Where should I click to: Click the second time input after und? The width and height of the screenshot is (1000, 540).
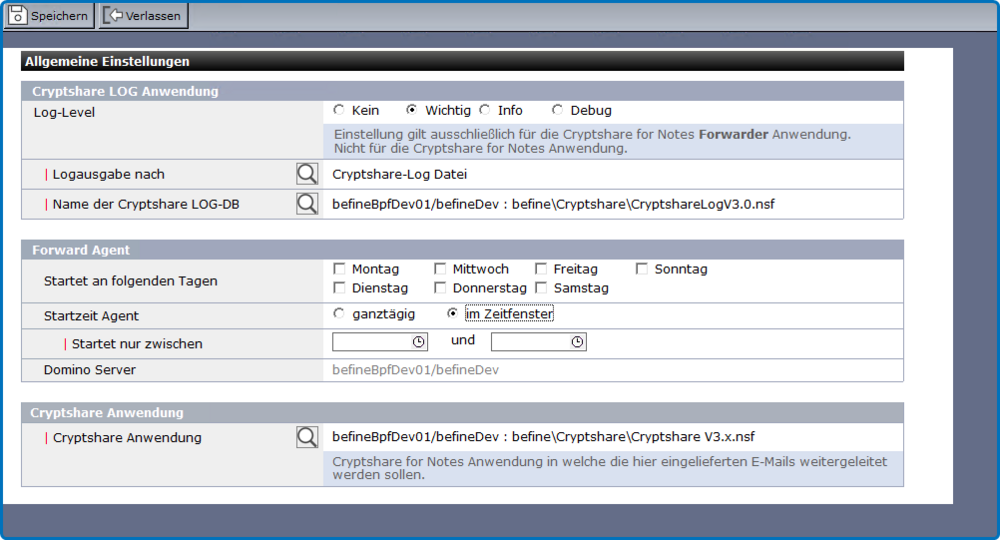[x=530, y=342]
